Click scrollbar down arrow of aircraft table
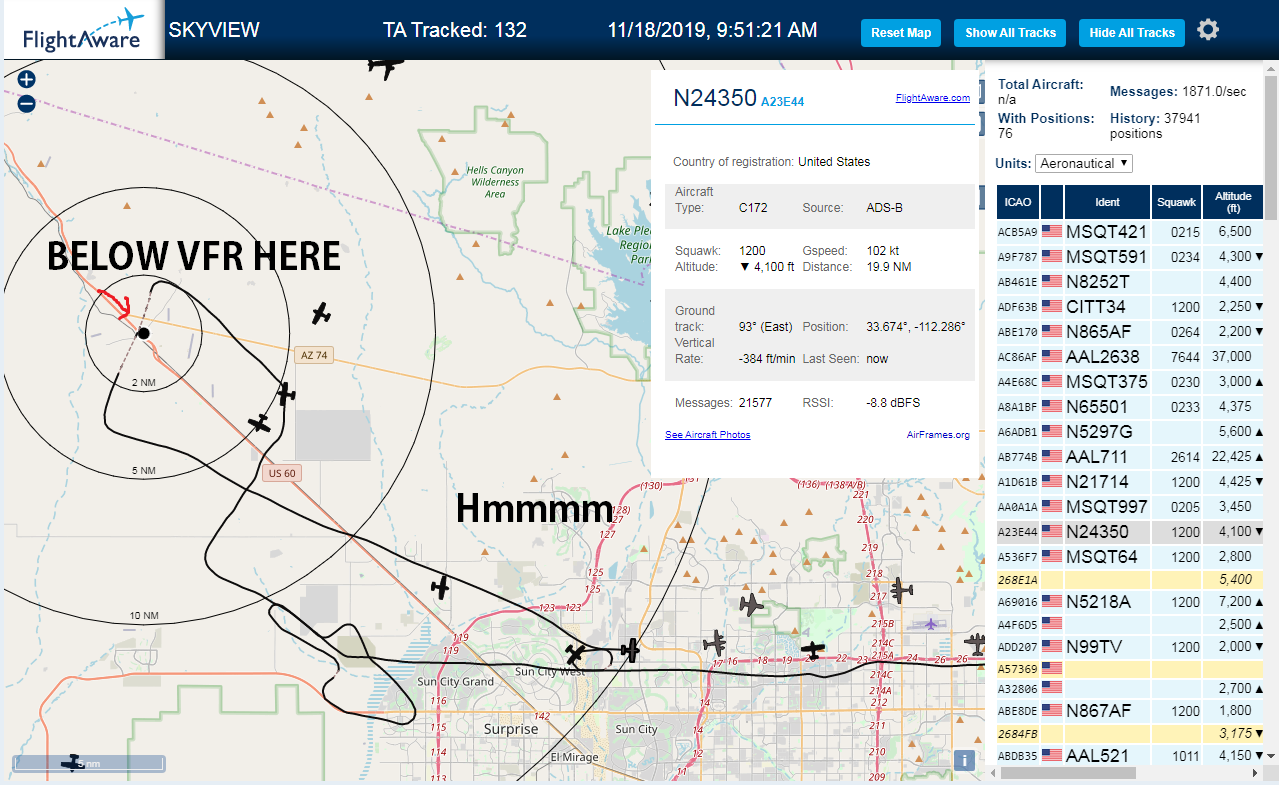 pos(1271,756)
